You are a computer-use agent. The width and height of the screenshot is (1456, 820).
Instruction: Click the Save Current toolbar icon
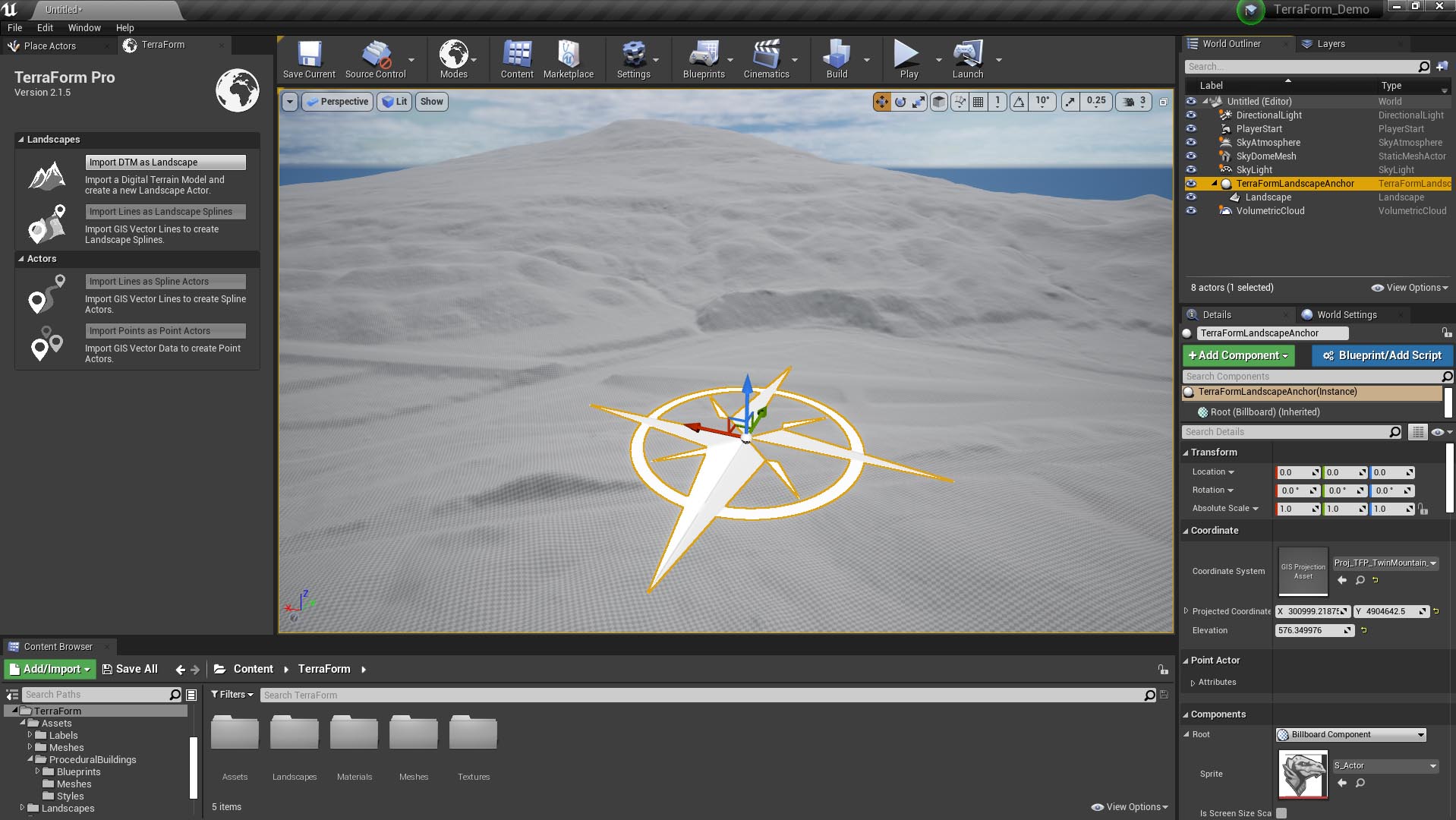click(x=309, y=59)
